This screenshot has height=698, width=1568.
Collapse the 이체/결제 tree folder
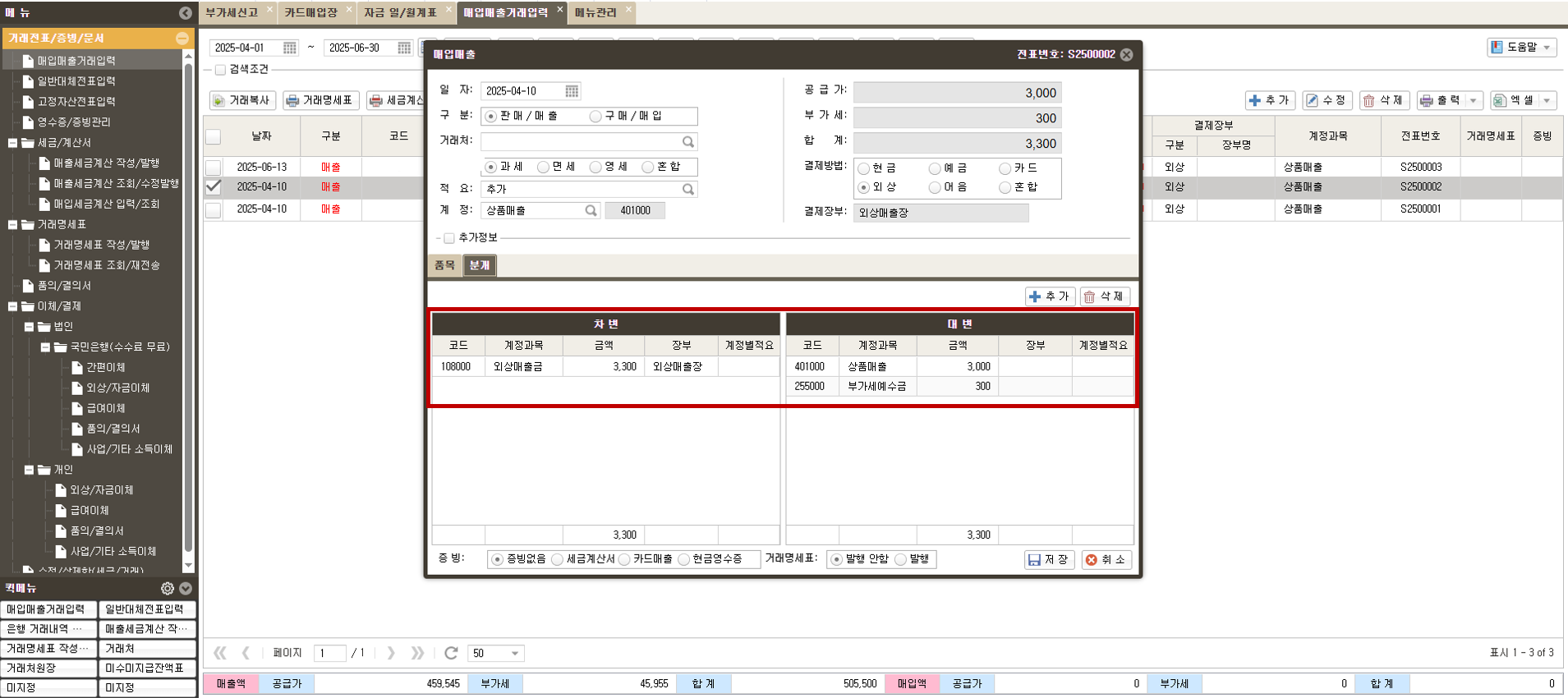coord(12,306)
